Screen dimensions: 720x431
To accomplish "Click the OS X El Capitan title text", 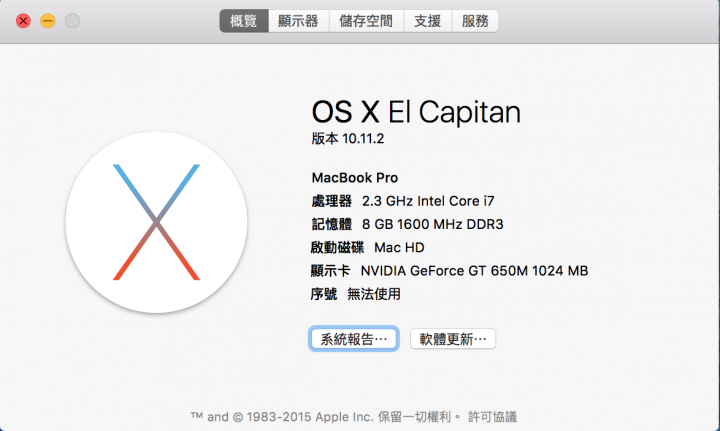I will pos(416,112).
